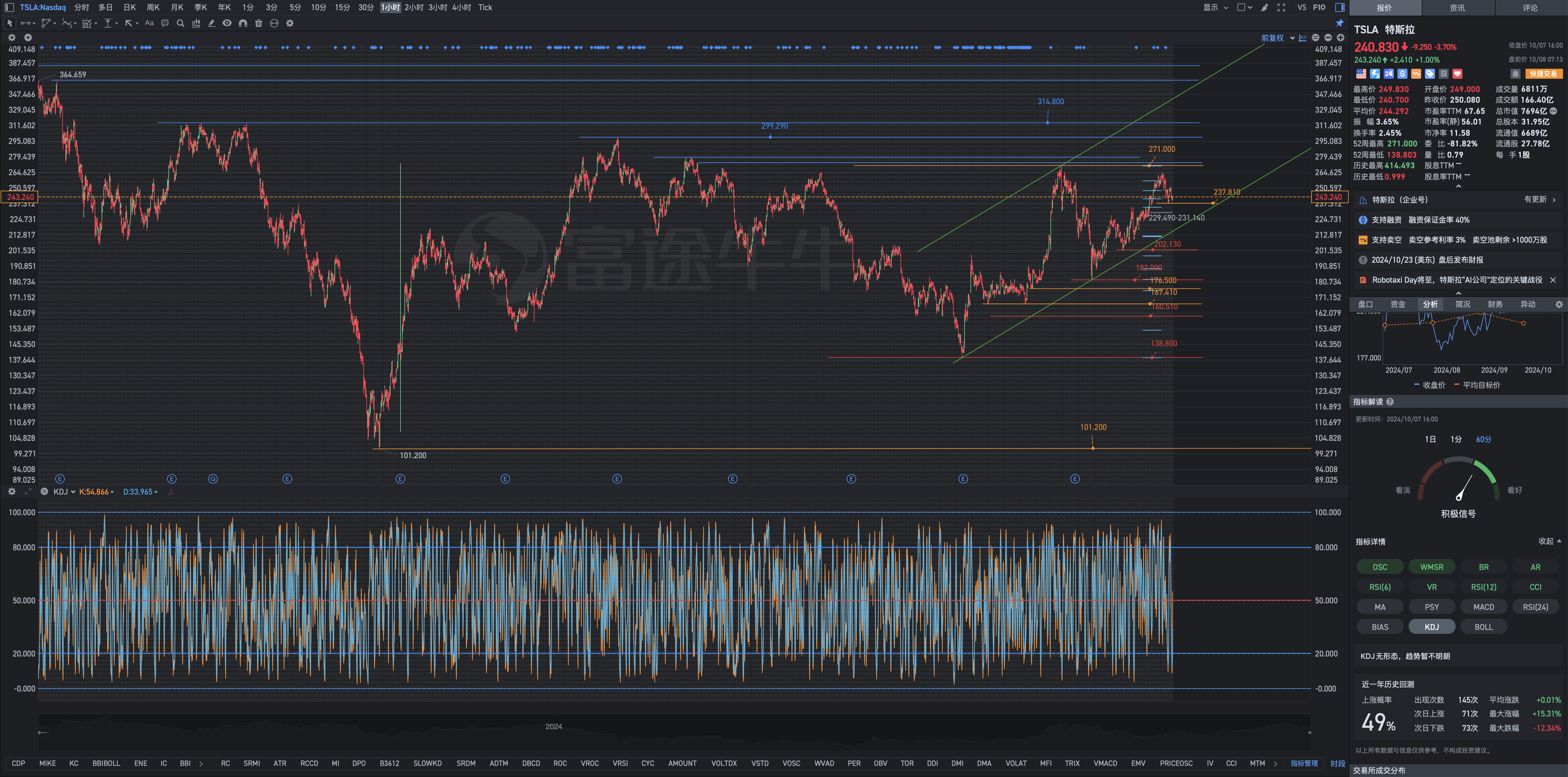Maximize the KDJ indicator pane
Image resolution: width=1568 pixels, height=777 pixels.
coord(28,491)
